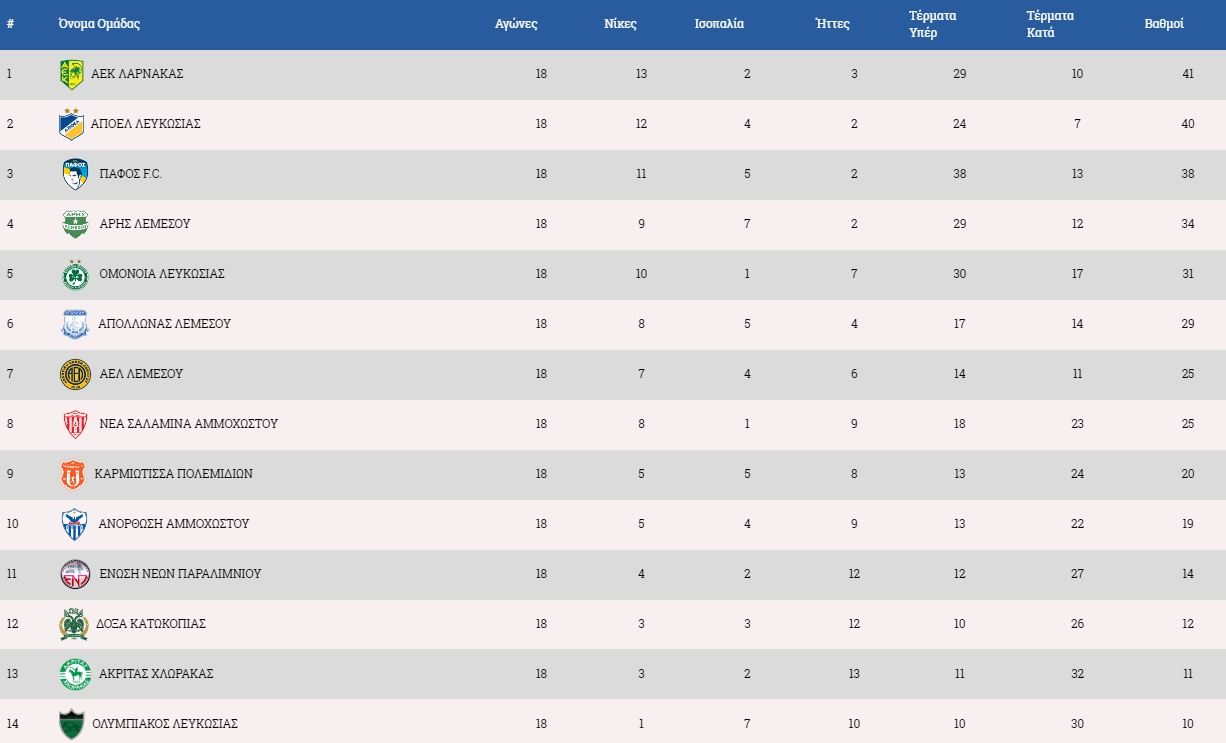Viewport: 1226px width, 743px height.
Task: Click ΑΝΟΡΘΩΣΗ ΑΜΜΟΧΩΣΤΟΥ points value 19
Action: [x=1188, y=524]
